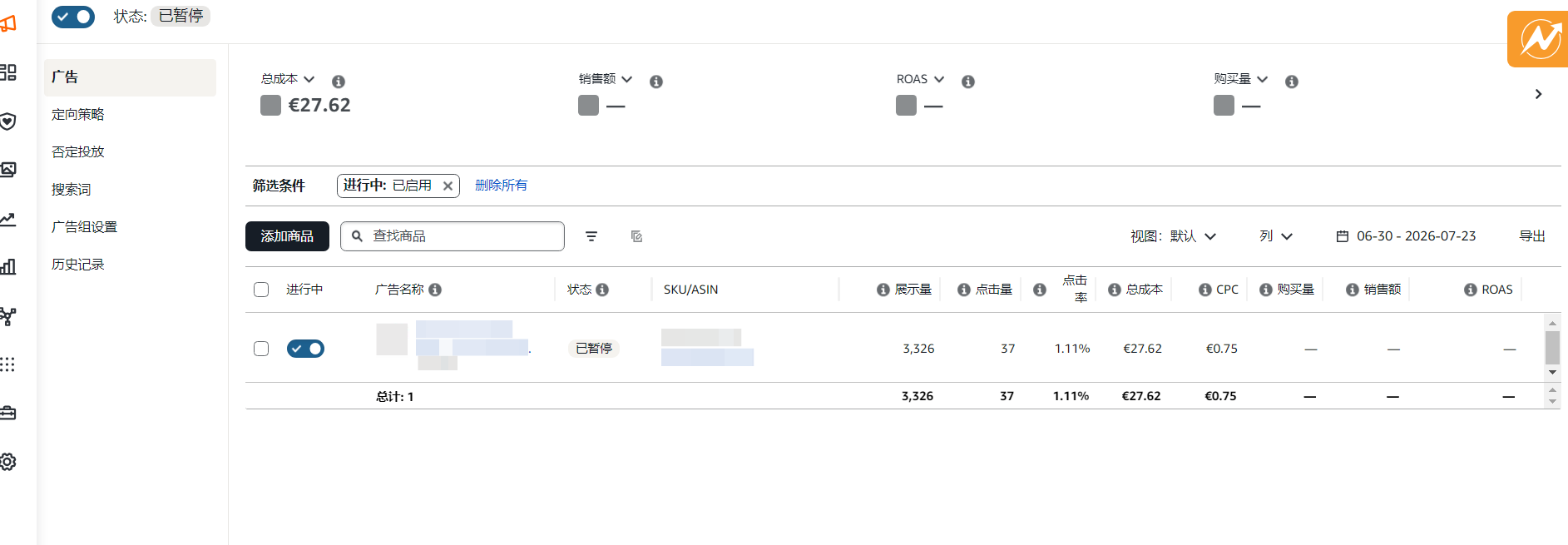1568x545 pixels.
Task: Show info for ROAS summary metric
Action: (968, 82)
